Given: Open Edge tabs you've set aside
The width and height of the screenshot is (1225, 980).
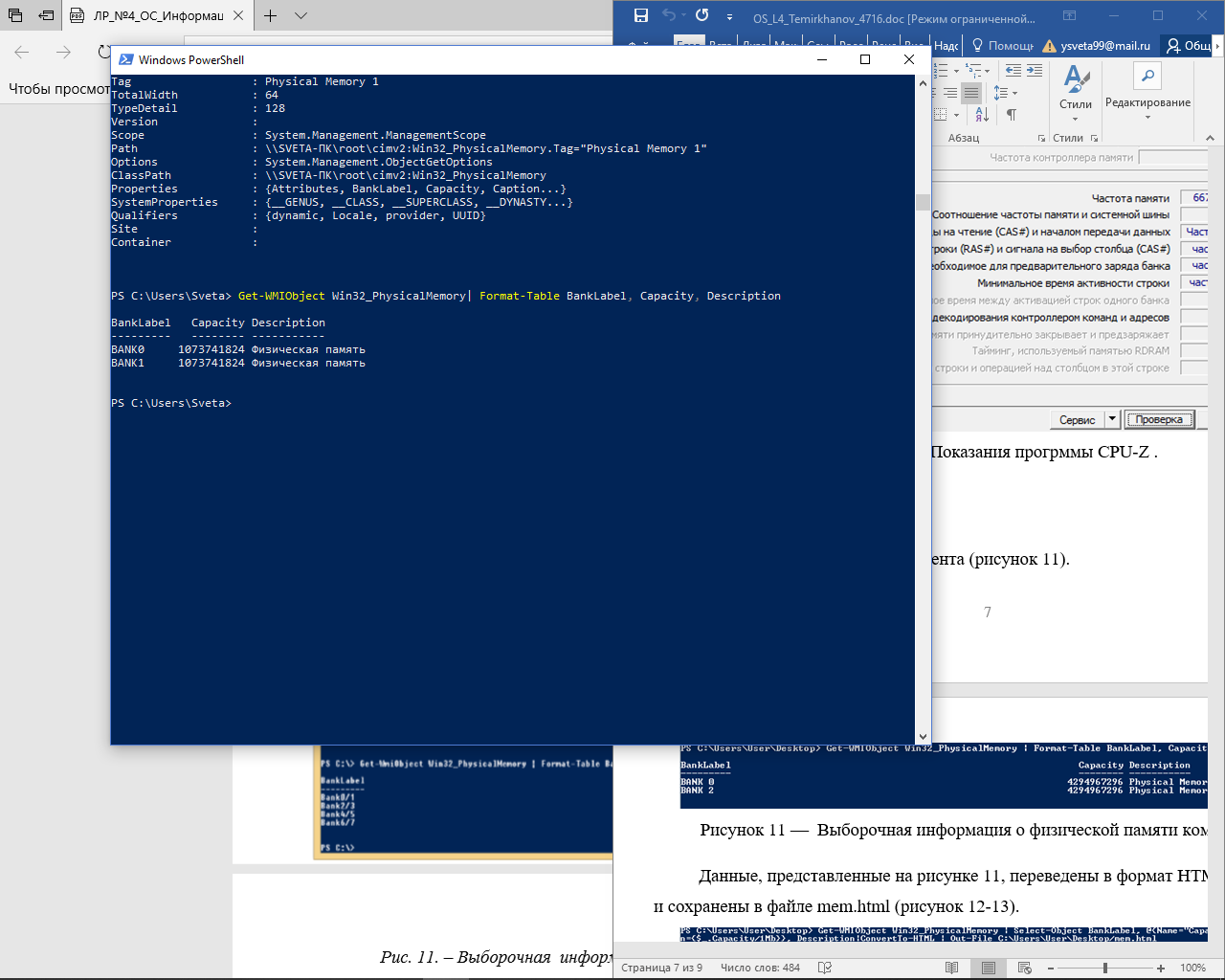Looking at the screenshot, I should pyautogui.click(x=15, y=15).
